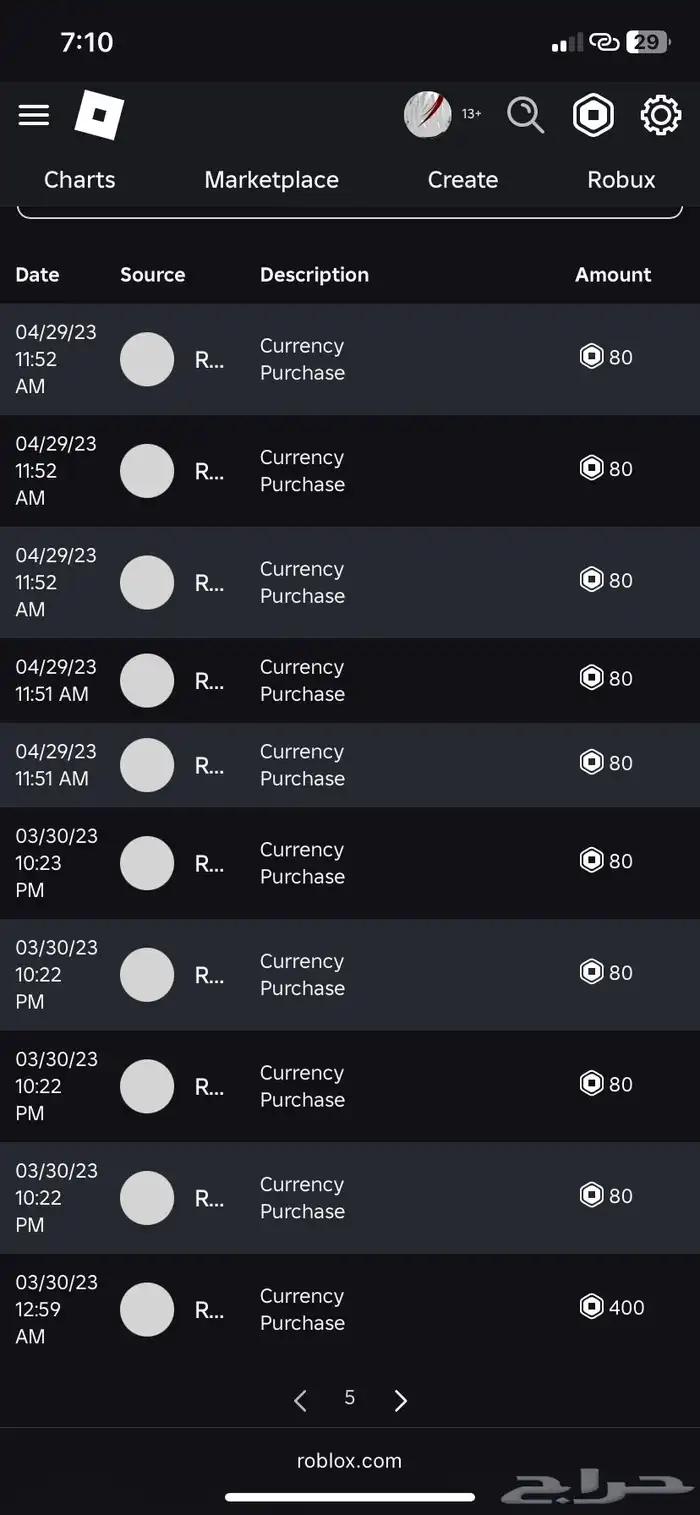Tap the roblox.com address bar
The height and width of the screenshot is (1515, 700).
tap(349, 1460)
